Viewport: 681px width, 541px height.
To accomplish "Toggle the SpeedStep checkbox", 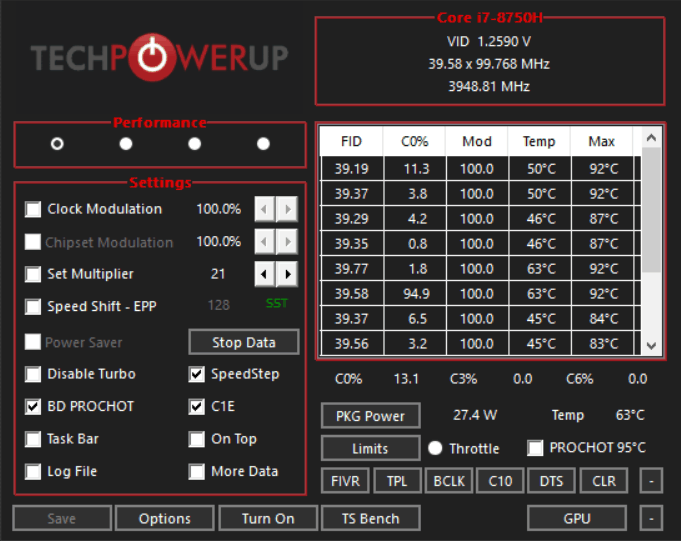I will pyautogui.click(x=198, y=374).
